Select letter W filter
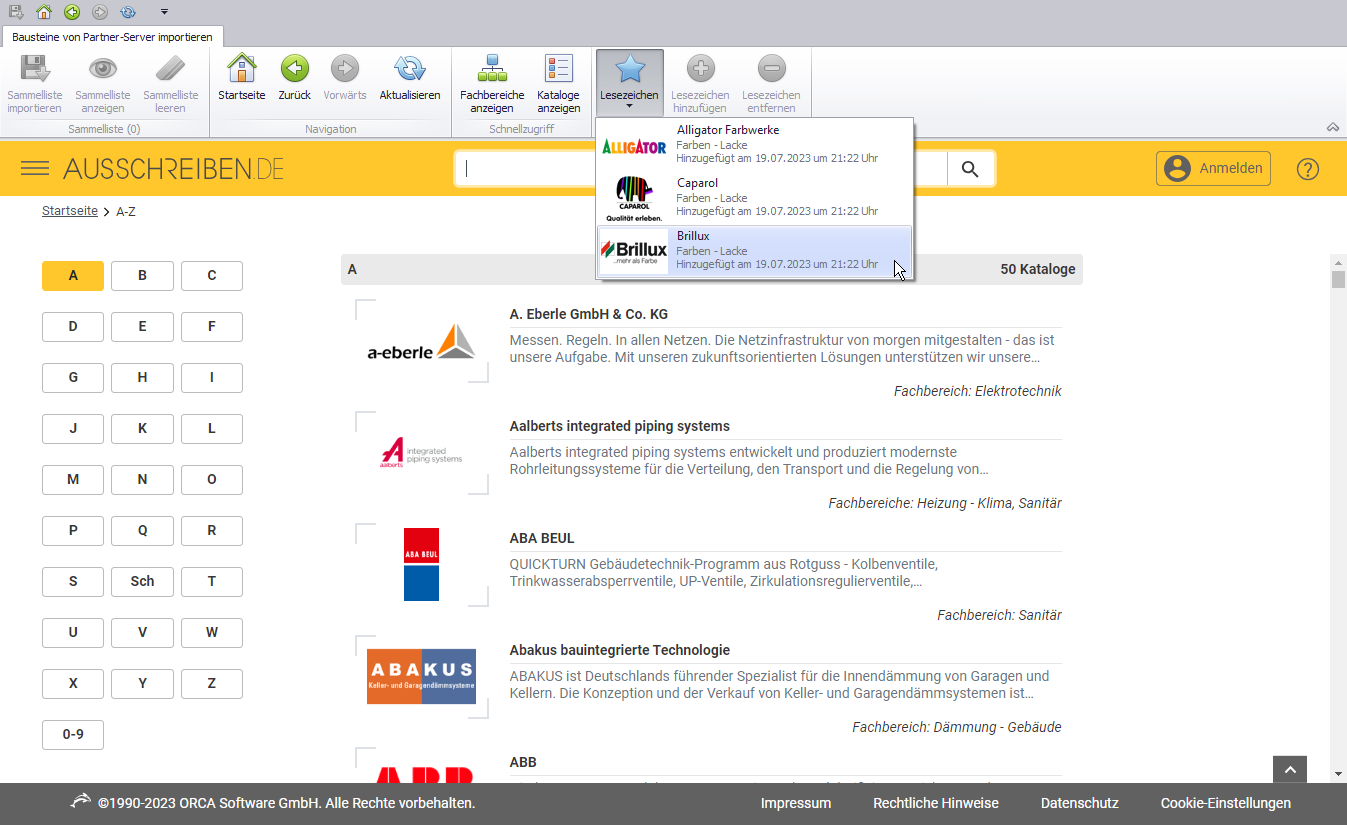The height and width of the screenshot is (825, 1347). pyautogui.click(x=212, y=633)
